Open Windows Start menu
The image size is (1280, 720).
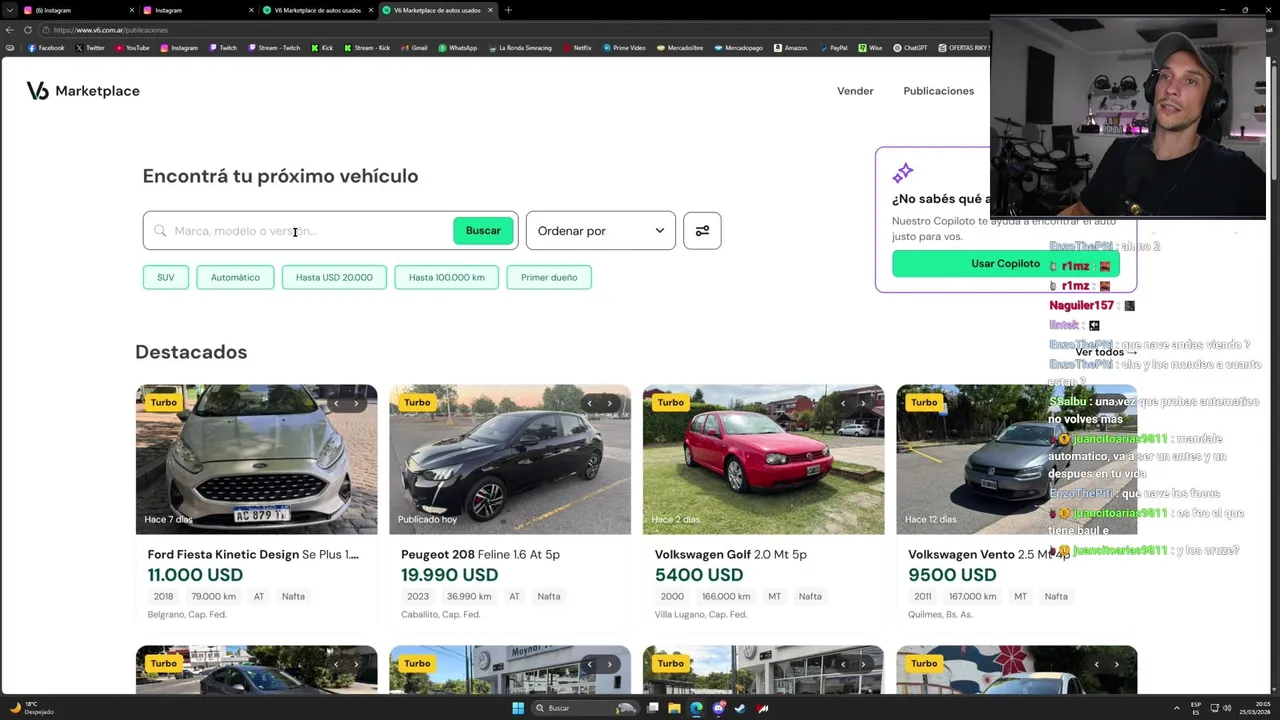(x=518, y=708)
